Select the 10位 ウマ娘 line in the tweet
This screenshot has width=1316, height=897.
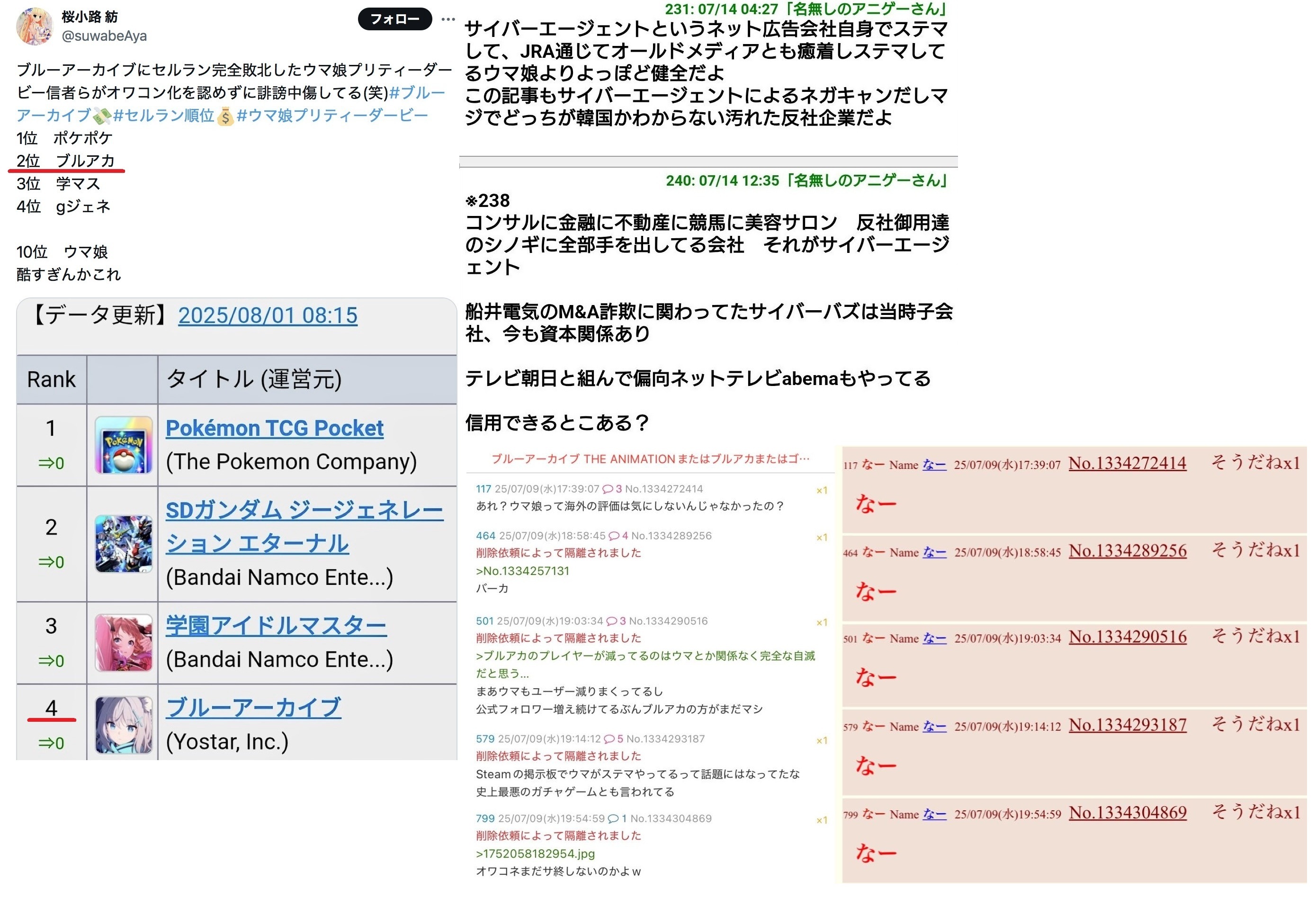[x=63, y=252]
